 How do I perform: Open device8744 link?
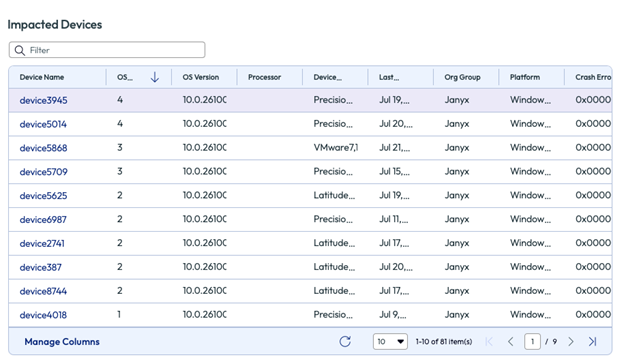[43, 291]
